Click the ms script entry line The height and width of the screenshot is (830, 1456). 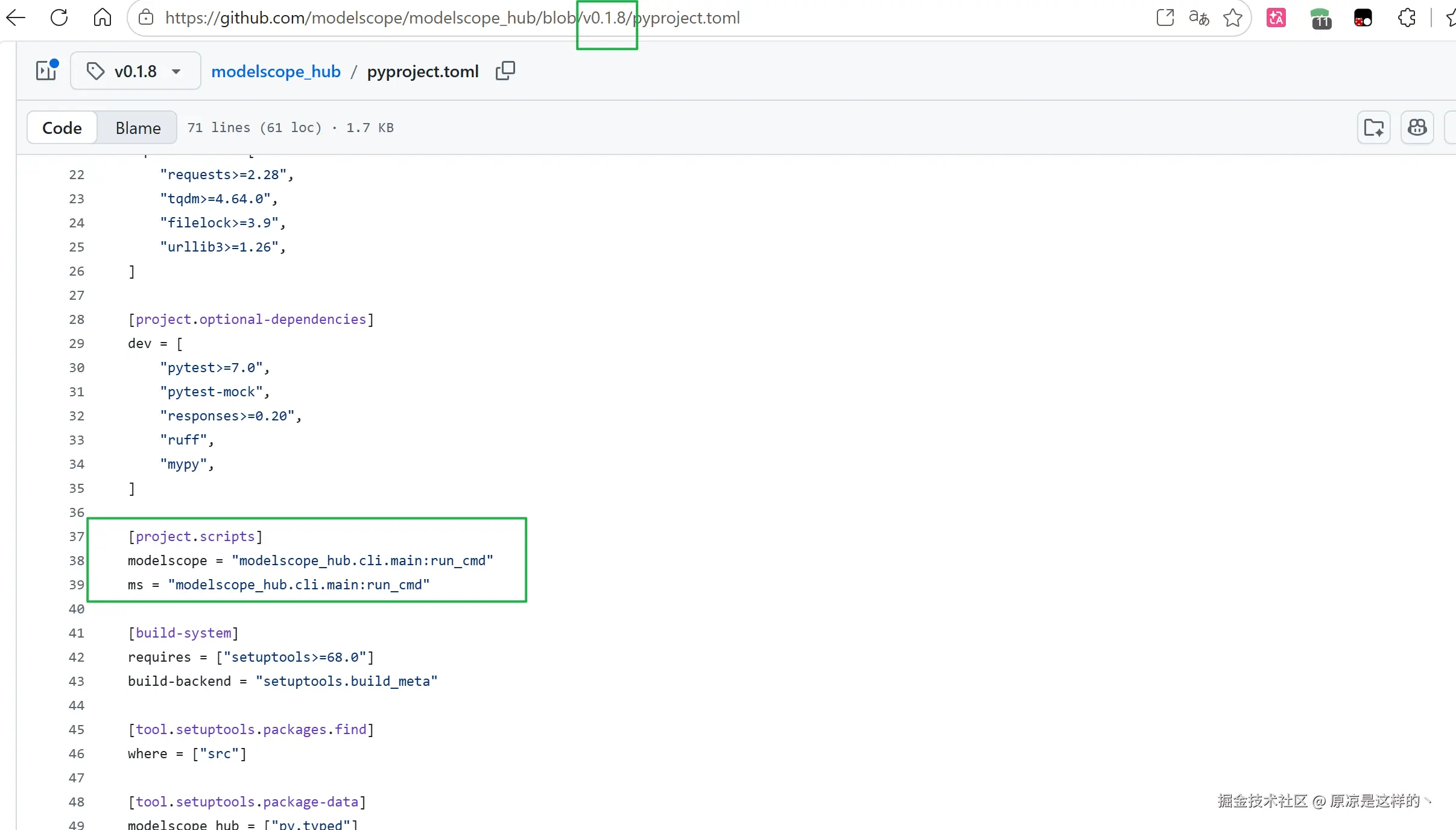279,584
